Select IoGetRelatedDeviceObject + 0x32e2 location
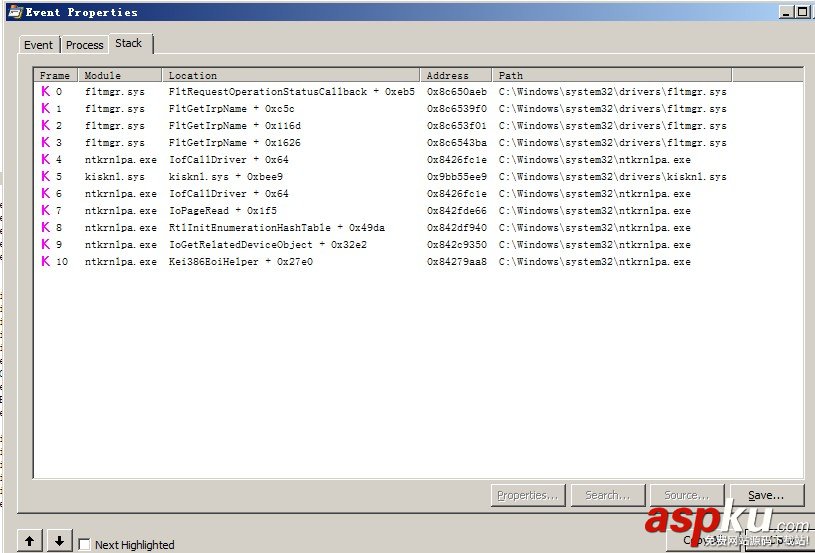Viewport: 815px width, 553px height. point(268,244)
